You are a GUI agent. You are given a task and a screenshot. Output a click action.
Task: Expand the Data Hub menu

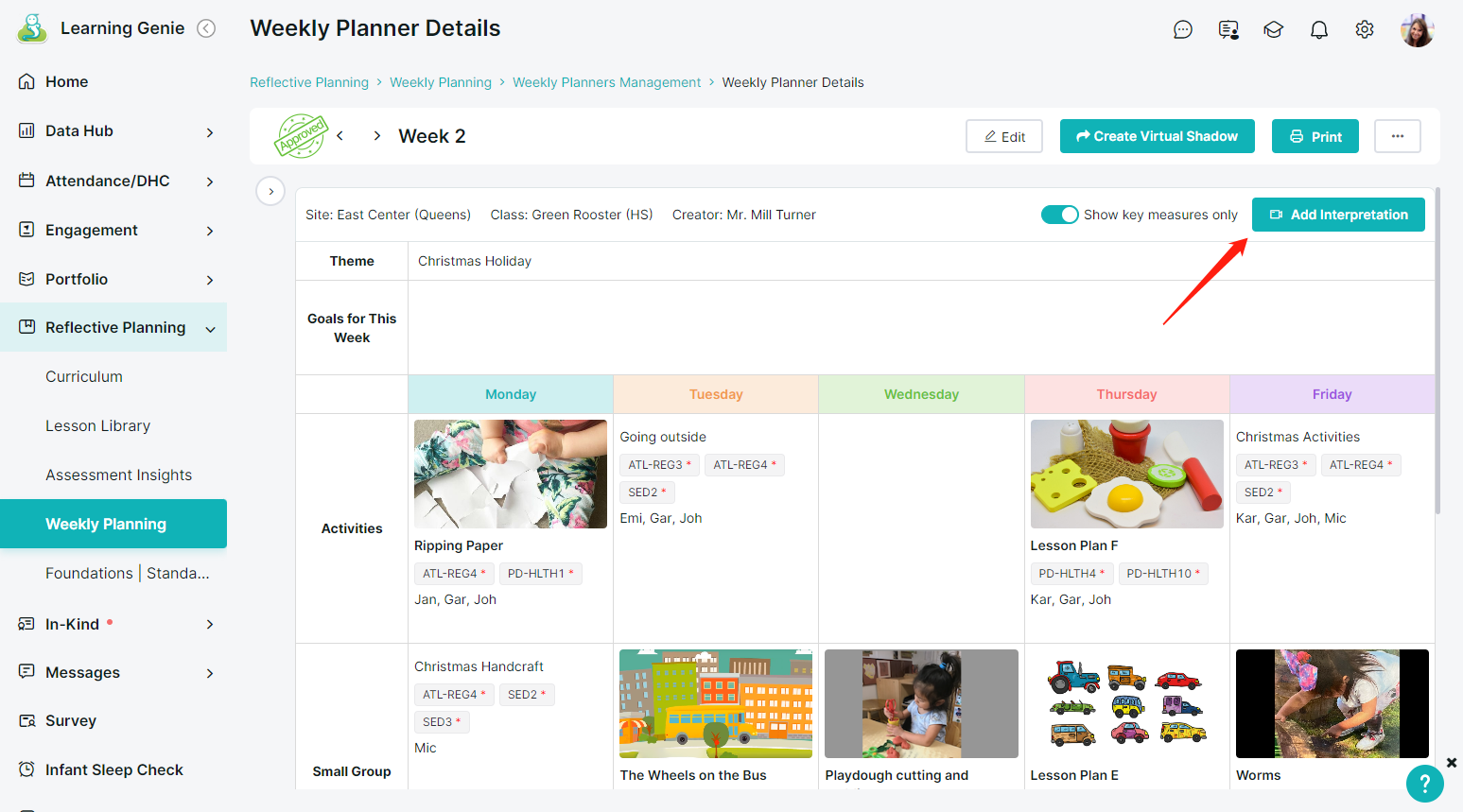tap(210, 132)
